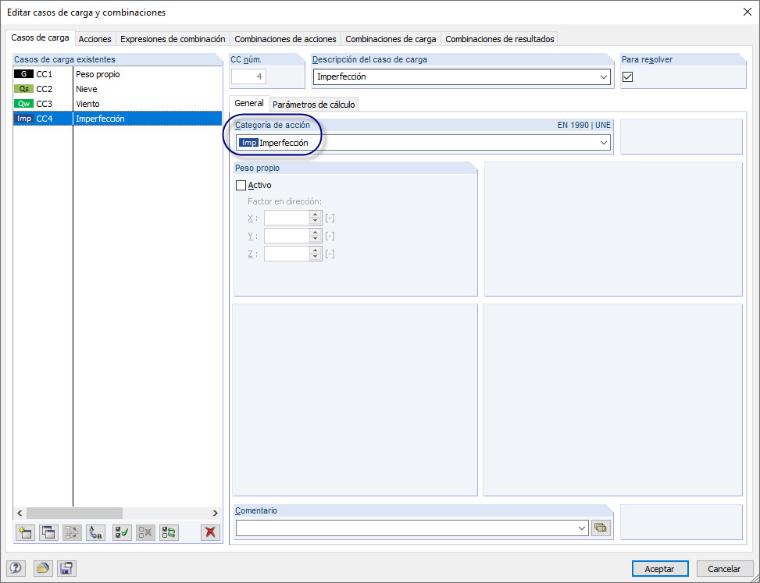The height and width of the screenshot is (583, 760).
Task: Click the Aceptar button
Action: point(660,568)
